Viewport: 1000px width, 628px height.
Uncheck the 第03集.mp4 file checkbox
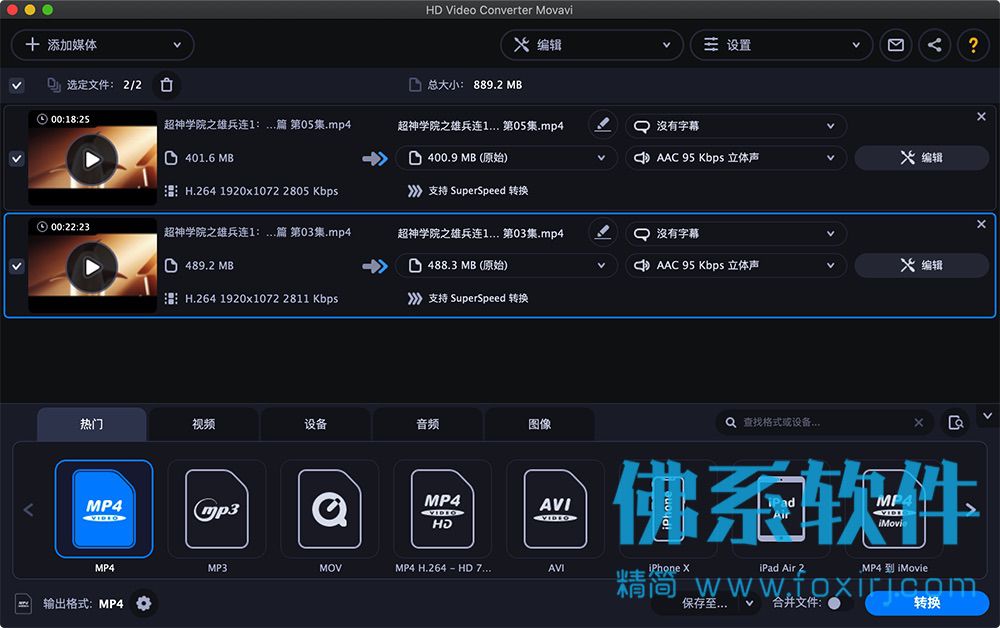17,266
